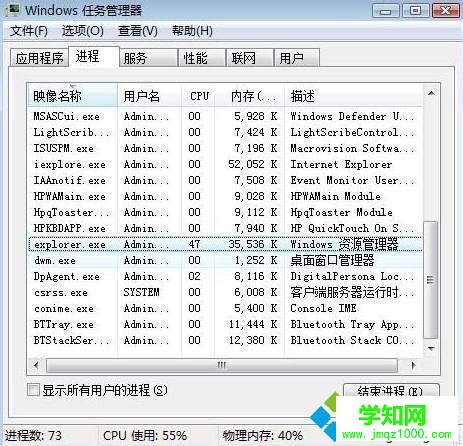
Task: Select the HPWAMain.exe process
Action: 225,196
